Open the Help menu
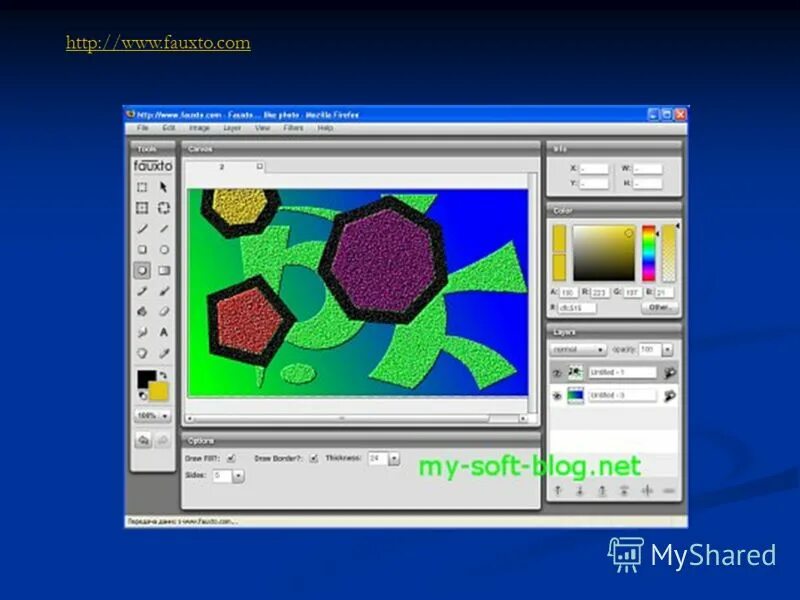The image size is (800, 600). [325, 128]
